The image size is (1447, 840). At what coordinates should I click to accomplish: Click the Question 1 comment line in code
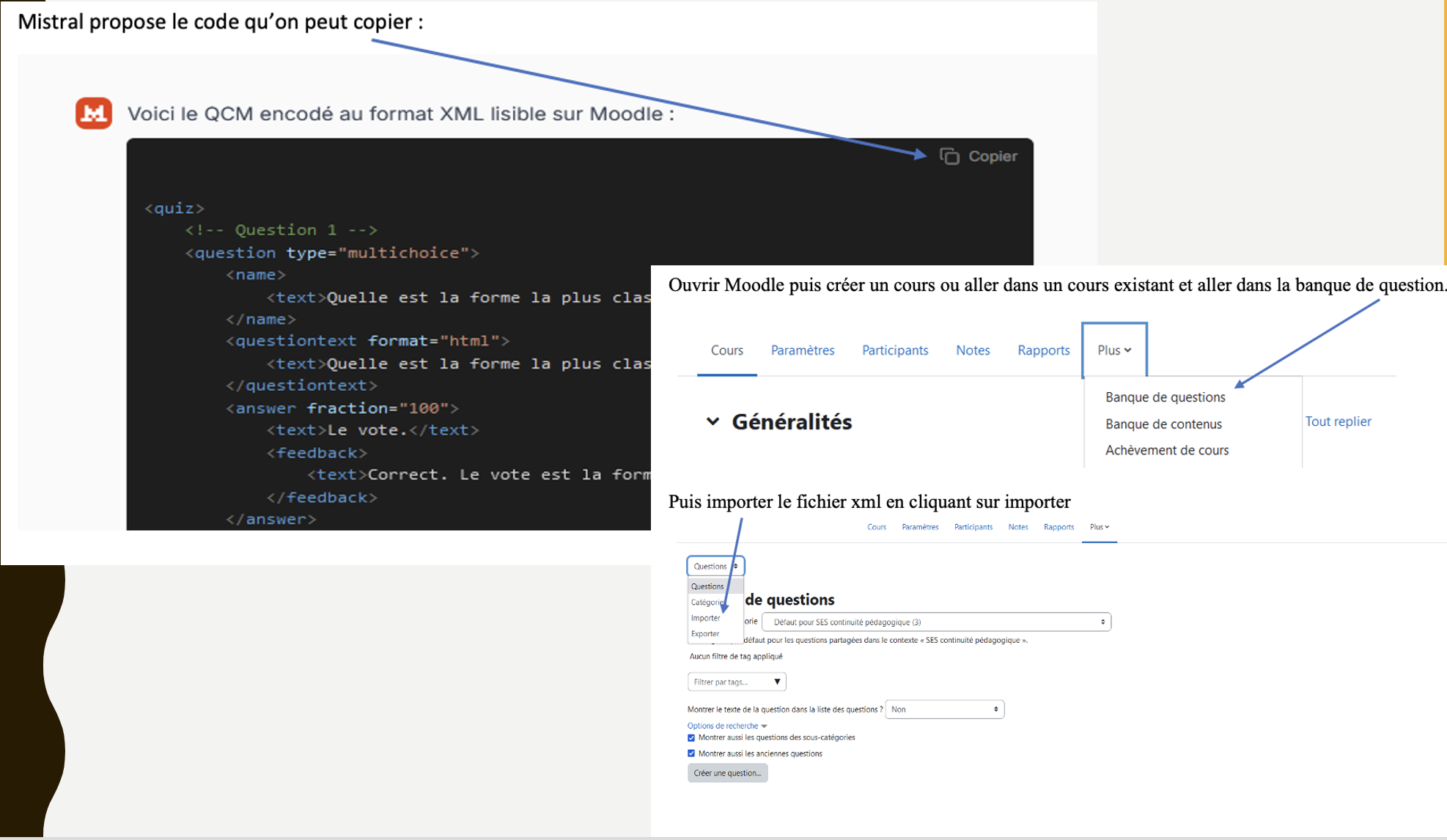click(x=281, y=230)
